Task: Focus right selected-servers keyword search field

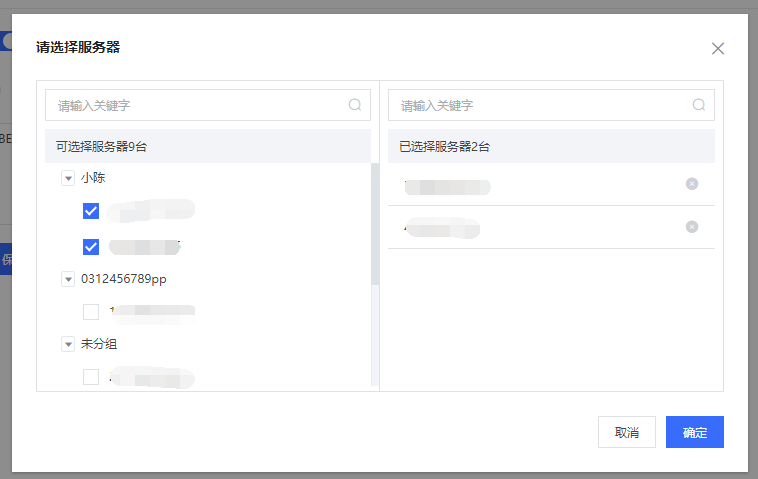Action: click(x=540, y=105)
